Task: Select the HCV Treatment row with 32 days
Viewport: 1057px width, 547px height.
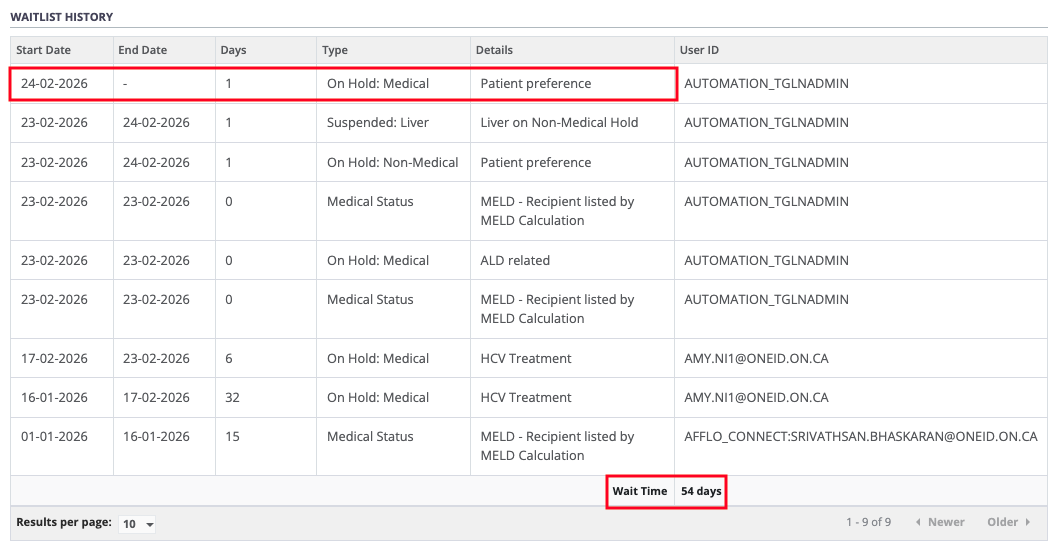Action: pyautogui.click(x=526, y=397)
